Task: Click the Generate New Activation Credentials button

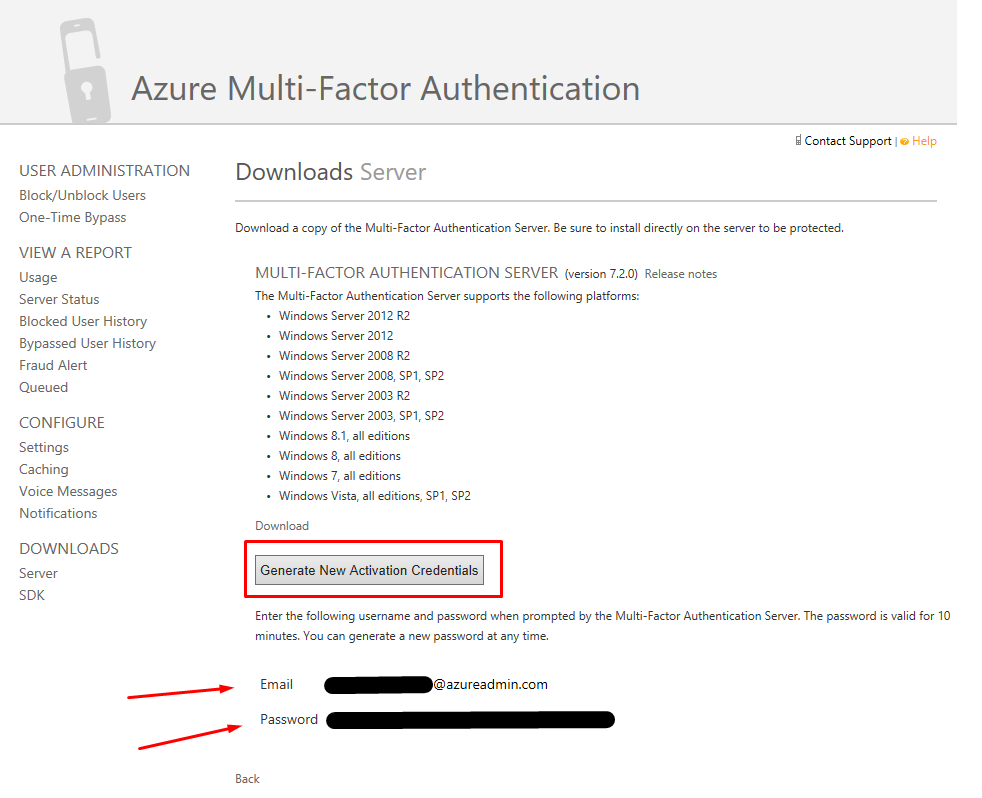Action: [x=369, y=570]
